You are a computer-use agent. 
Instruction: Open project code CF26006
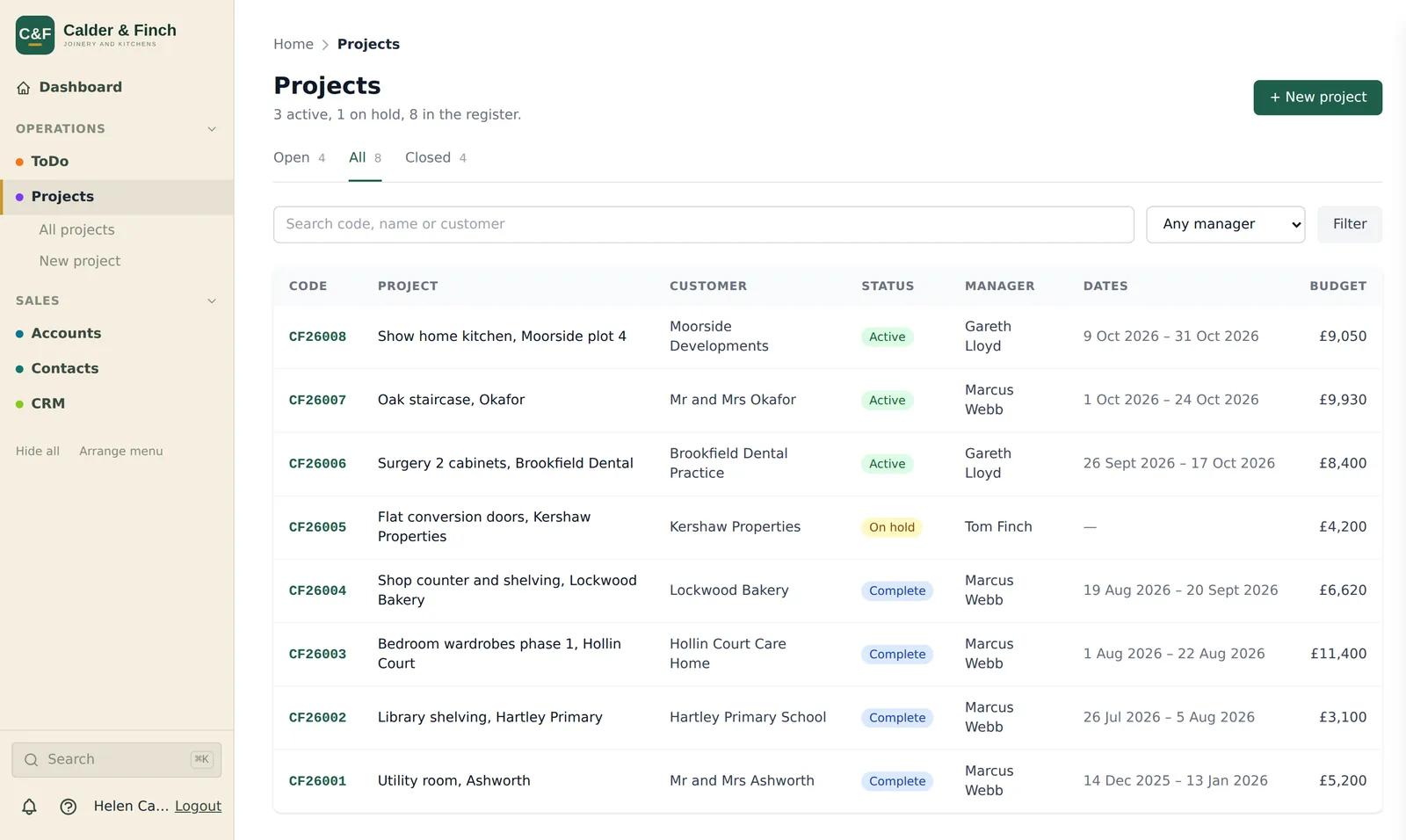coord(317,464)
